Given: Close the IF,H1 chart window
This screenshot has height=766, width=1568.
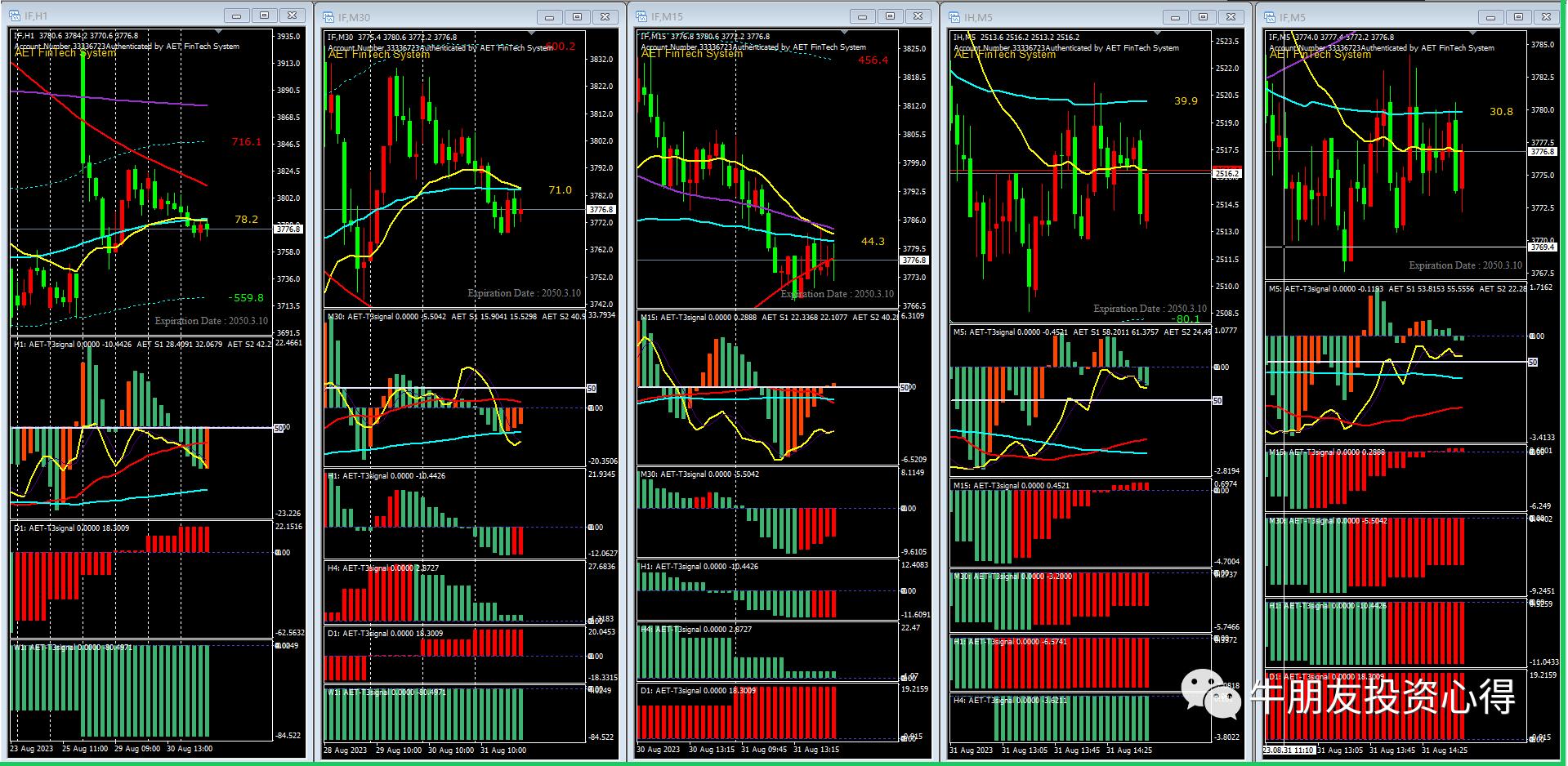Looking at the screenshot, I should coord(293,16).
